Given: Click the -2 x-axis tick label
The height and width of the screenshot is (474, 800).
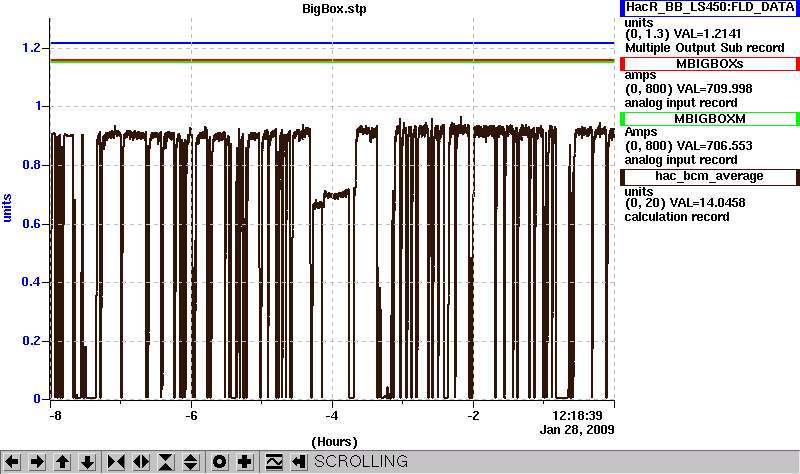Looking at the screenshot, I should pos(473,416).
